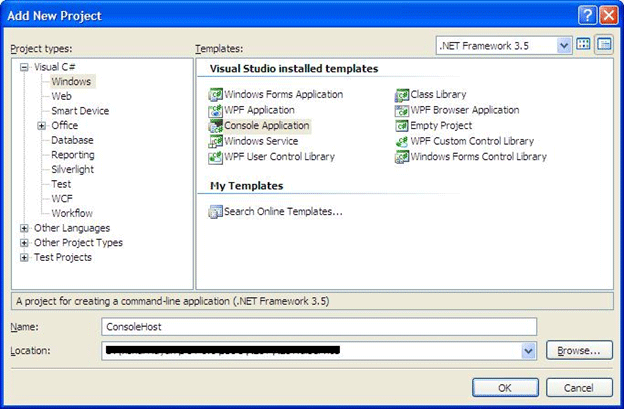This screenshot has height=409, width=624.
Task: Select Web project type
Action: coord(61,96)
